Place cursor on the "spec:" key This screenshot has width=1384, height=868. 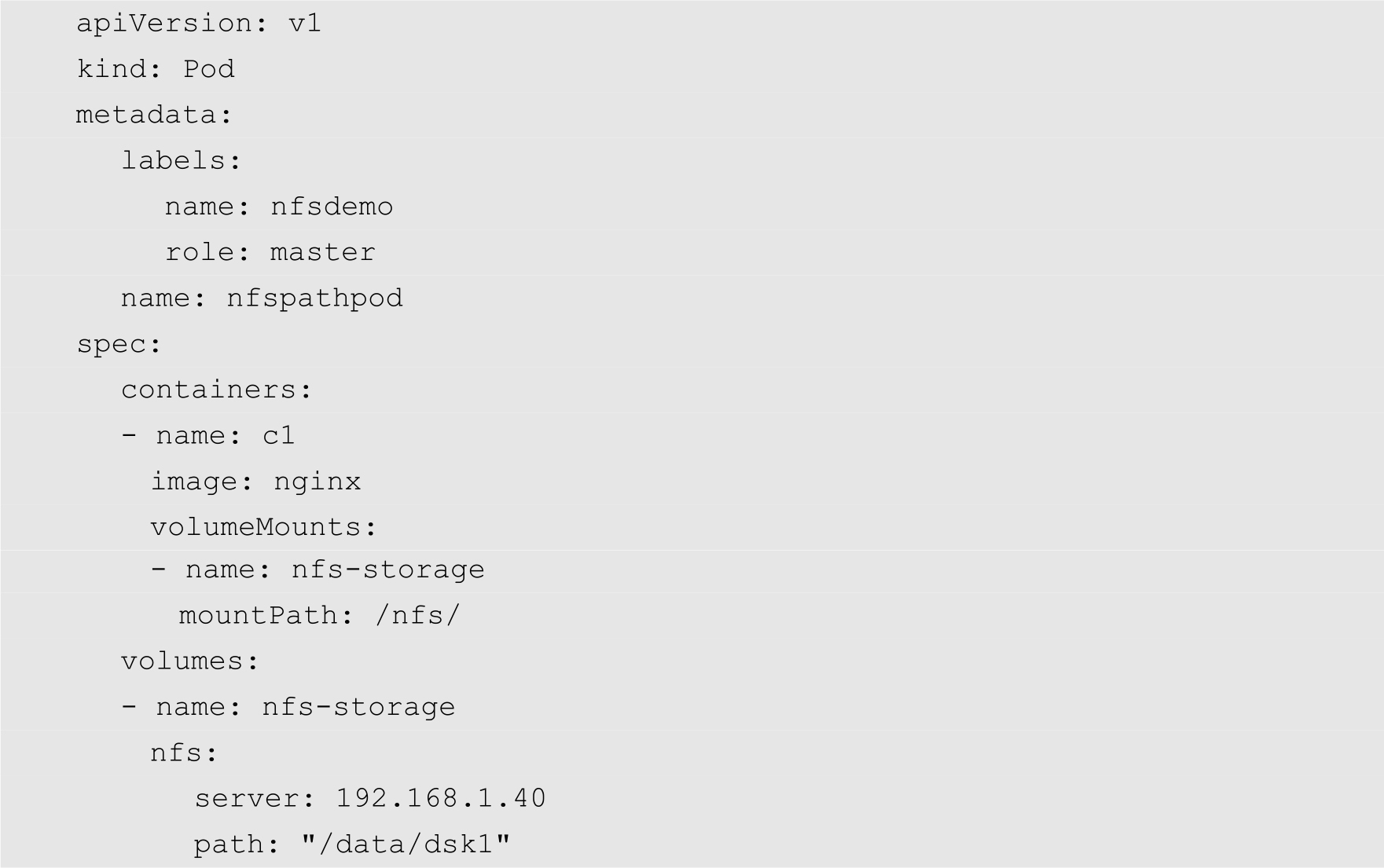(119, 344)
